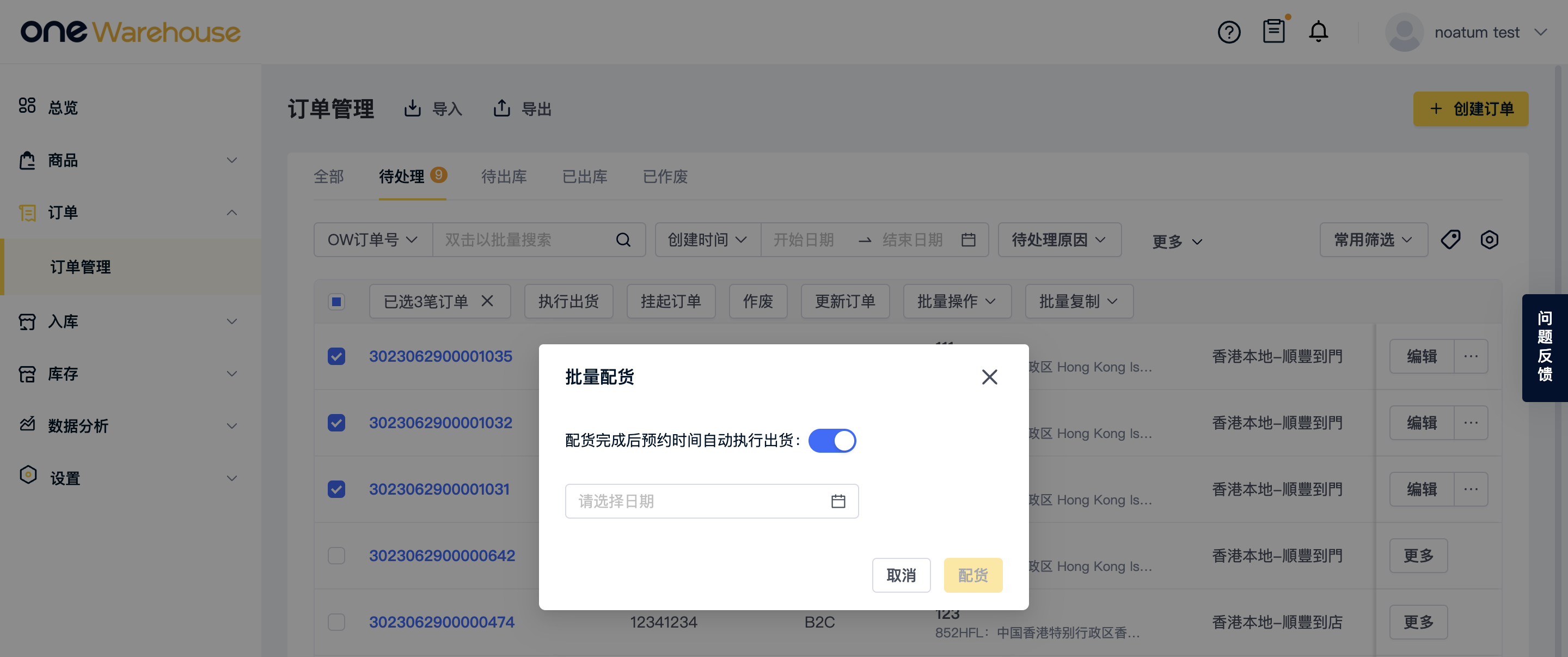Screen dimensions: 1568x657
Task: Open the 问题反馈 feedback tab
Action: pos(1544,348)
